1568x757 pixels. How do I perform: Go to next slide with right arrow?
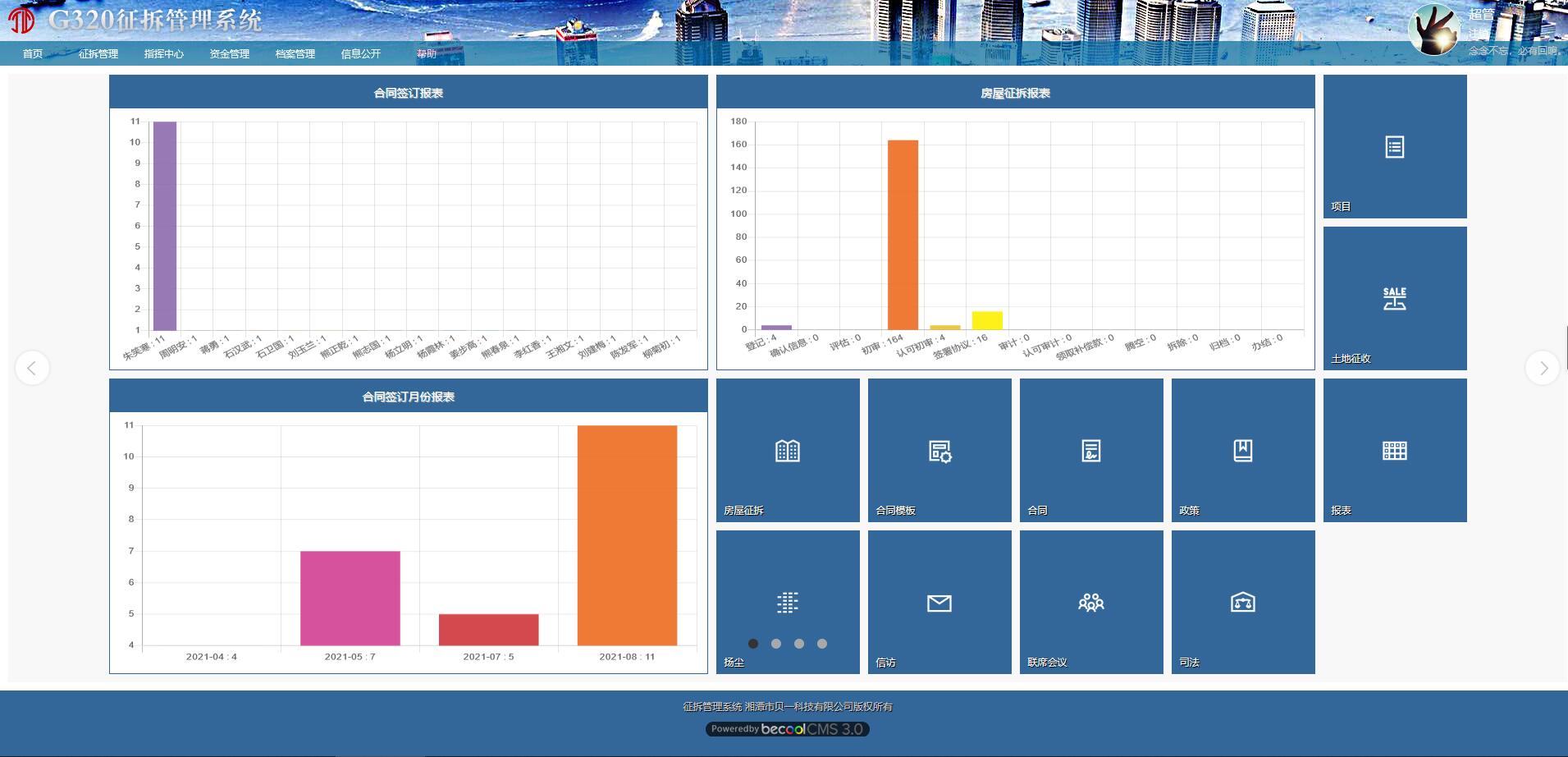coord(1543,368)
